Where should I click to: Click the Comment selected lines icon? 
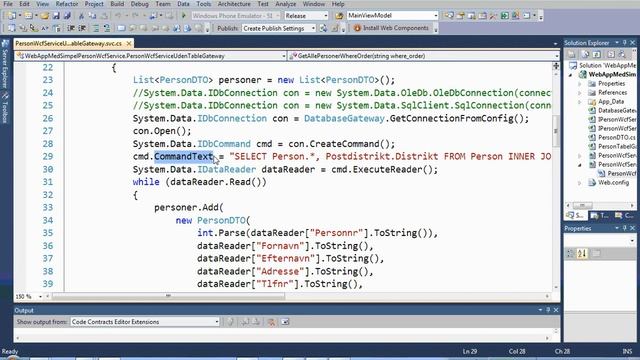click(95, 28)
